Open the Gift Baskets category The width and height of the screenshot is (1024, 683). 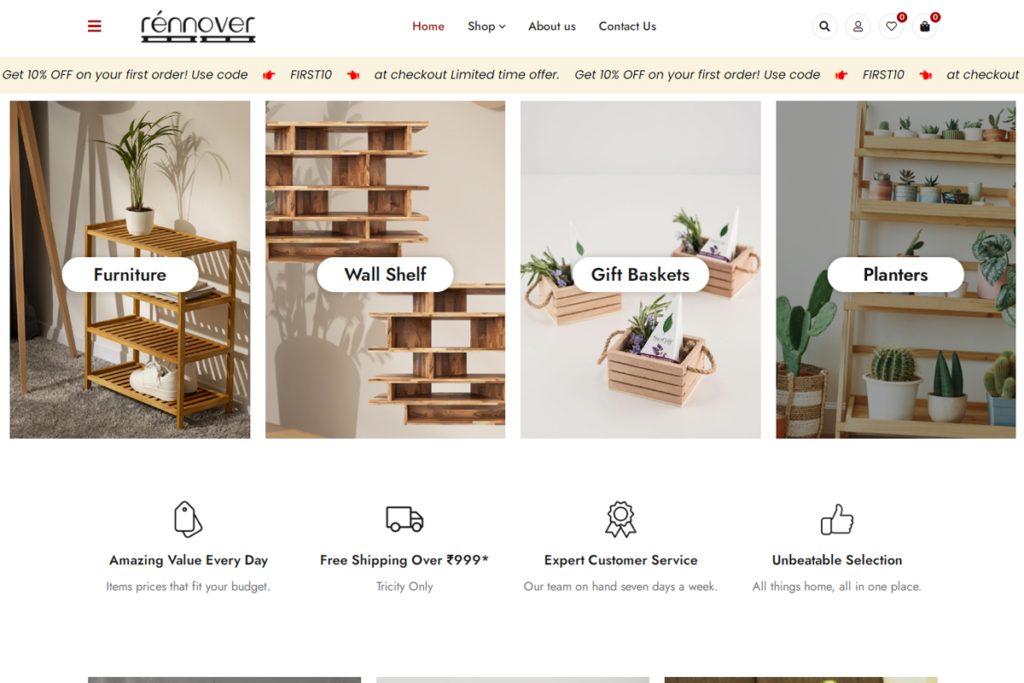coord(641,274)
